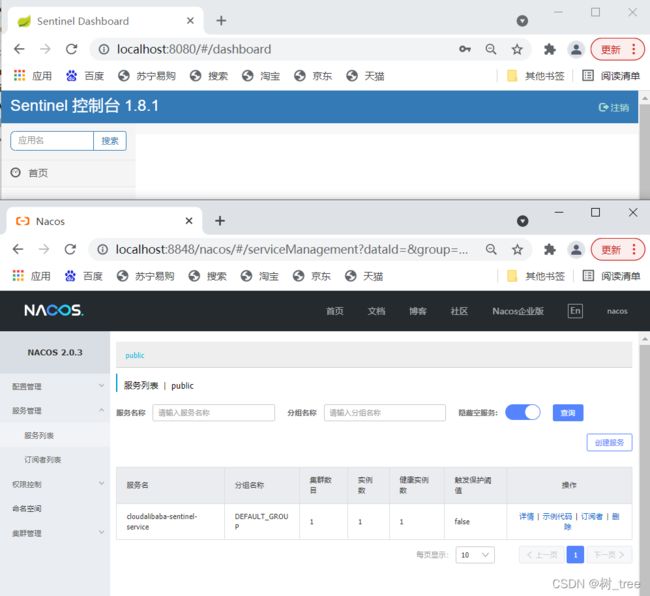The width and height of the screenshot is (650, 596).
Task: Close the Sentinel Dashboard tab
Action: 190,21
